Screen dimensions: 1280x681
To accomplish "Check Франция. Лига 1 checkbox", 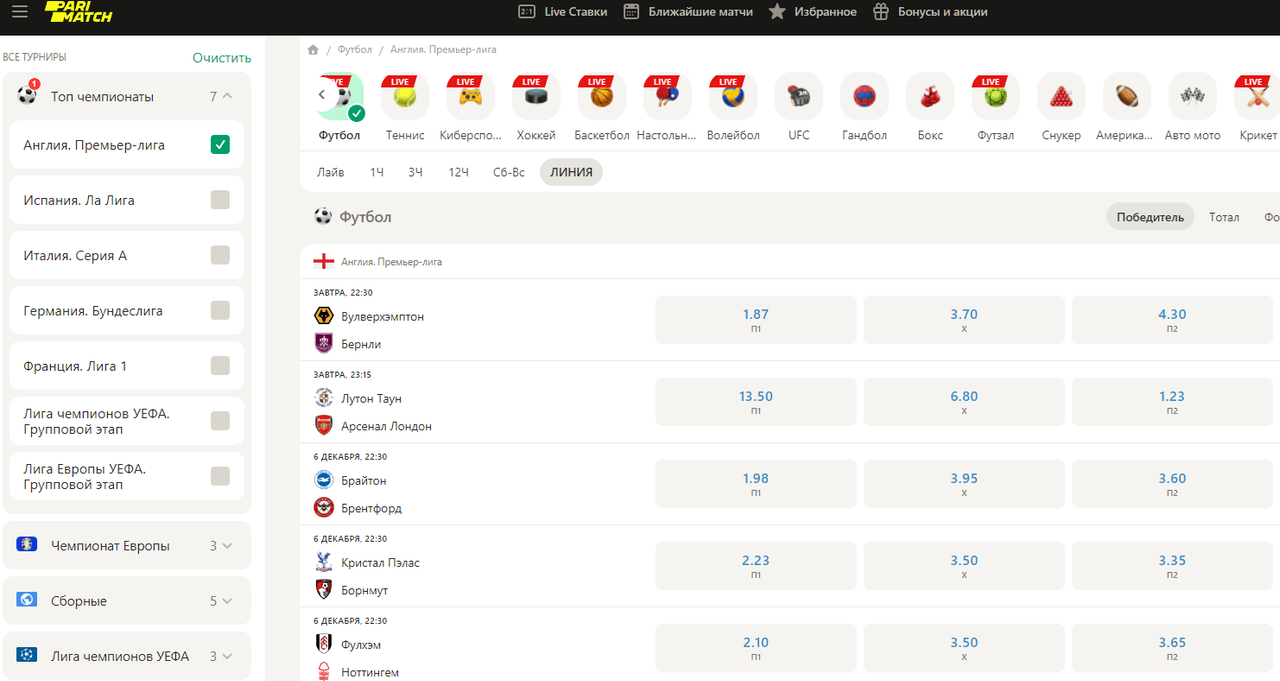I will [220, 366].
